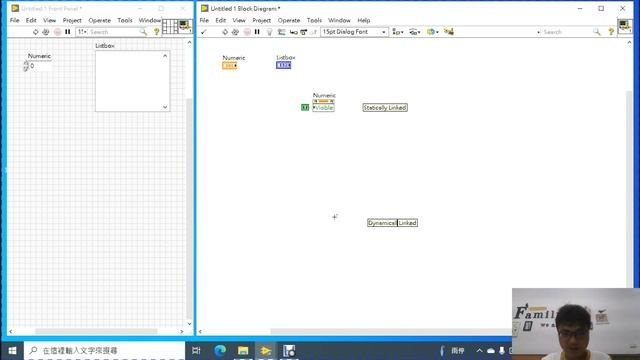Toggle Highlight Execution light bulb
This screenshot has width=640, height=360.
tap(269, 32)
